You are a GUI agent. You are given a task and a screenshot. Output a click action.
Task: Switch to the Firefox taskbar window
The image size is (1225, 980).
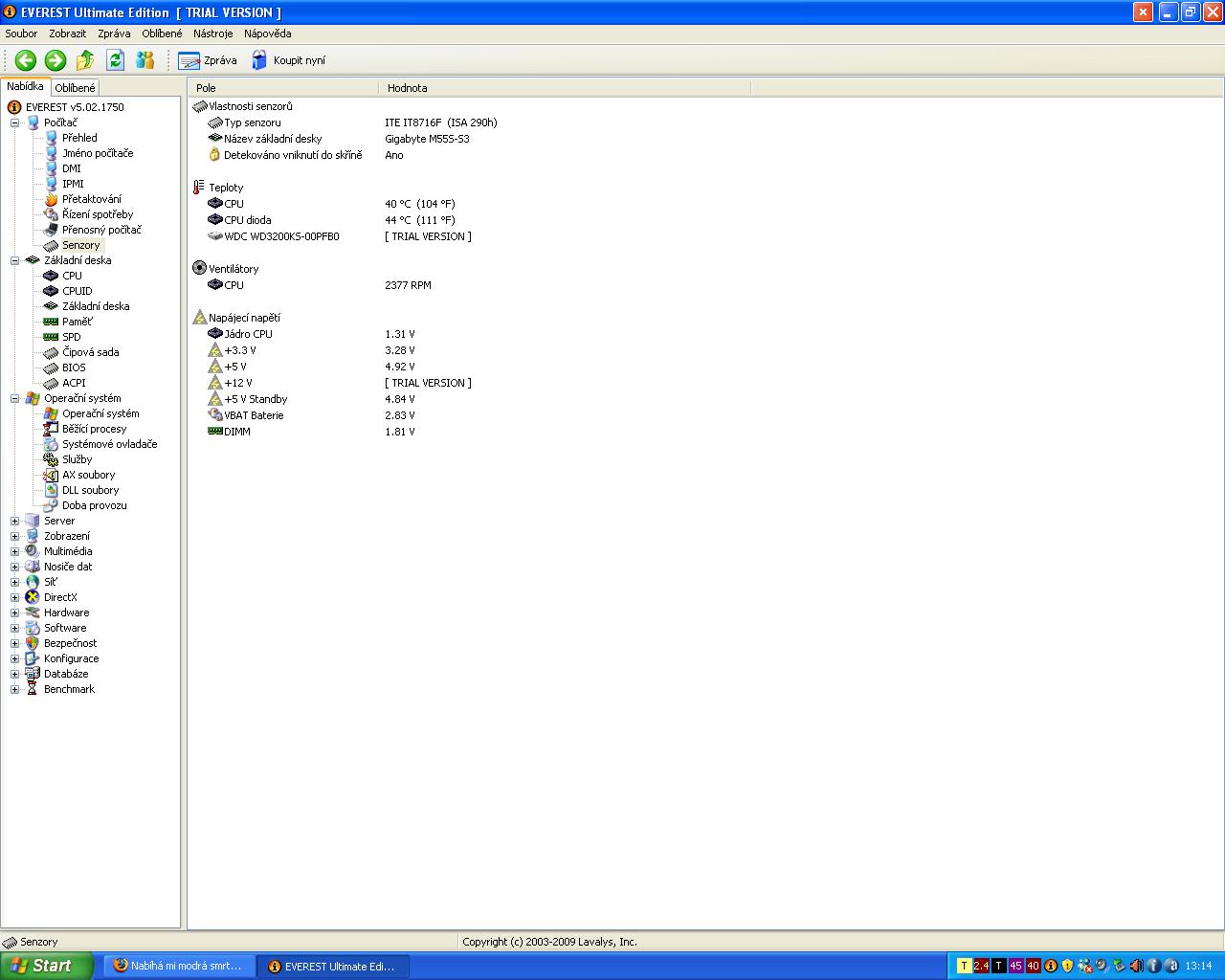(179, 967)
